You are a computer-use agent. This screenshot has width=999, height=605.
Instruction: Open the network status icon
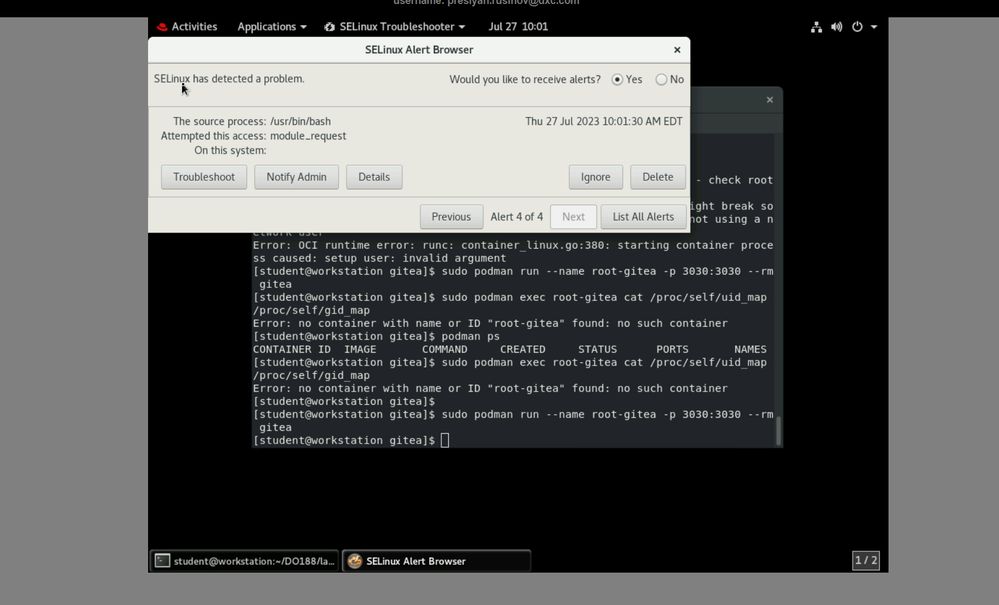tap(816, 27)
